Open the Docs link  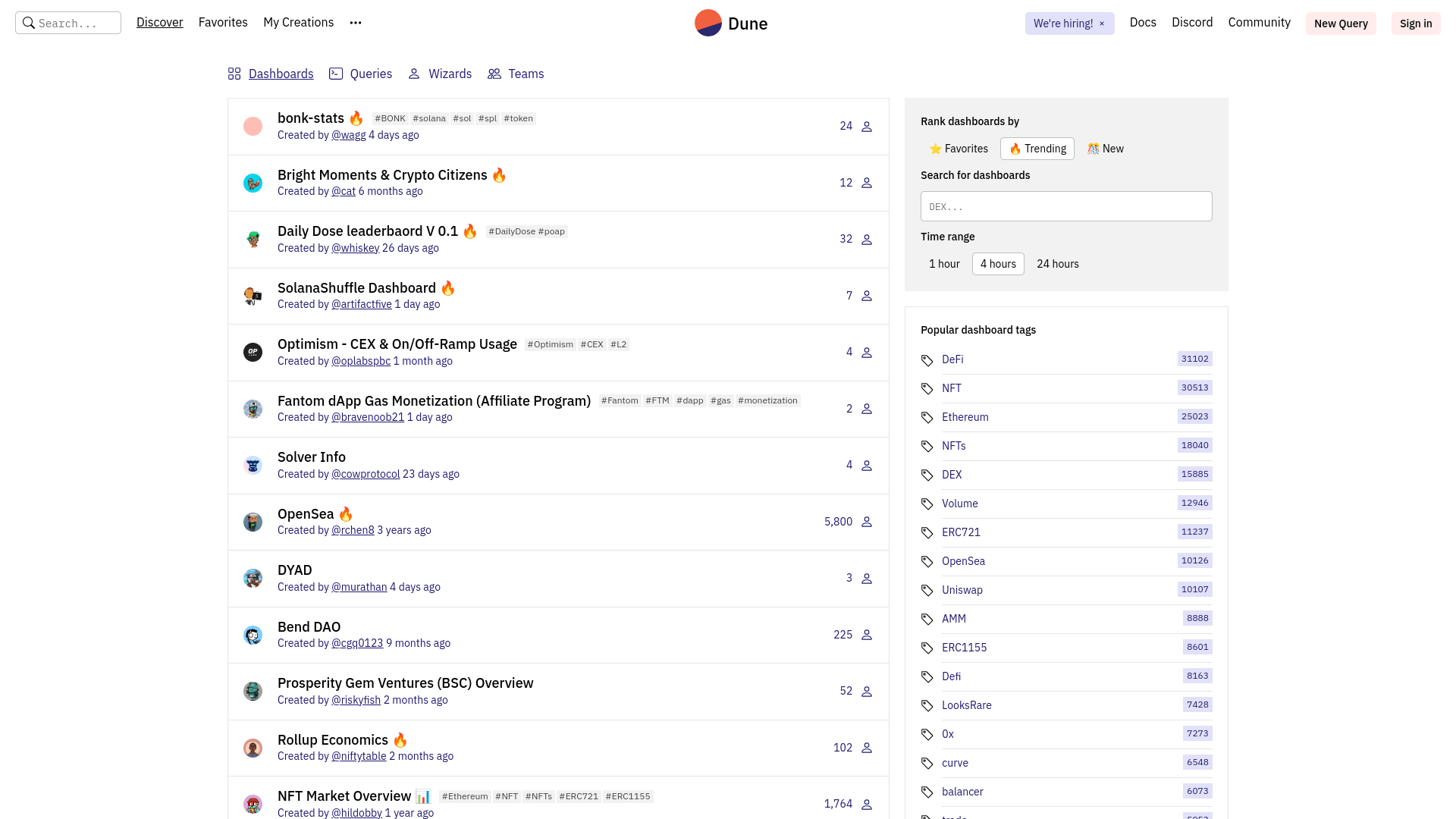(1143, 23)
